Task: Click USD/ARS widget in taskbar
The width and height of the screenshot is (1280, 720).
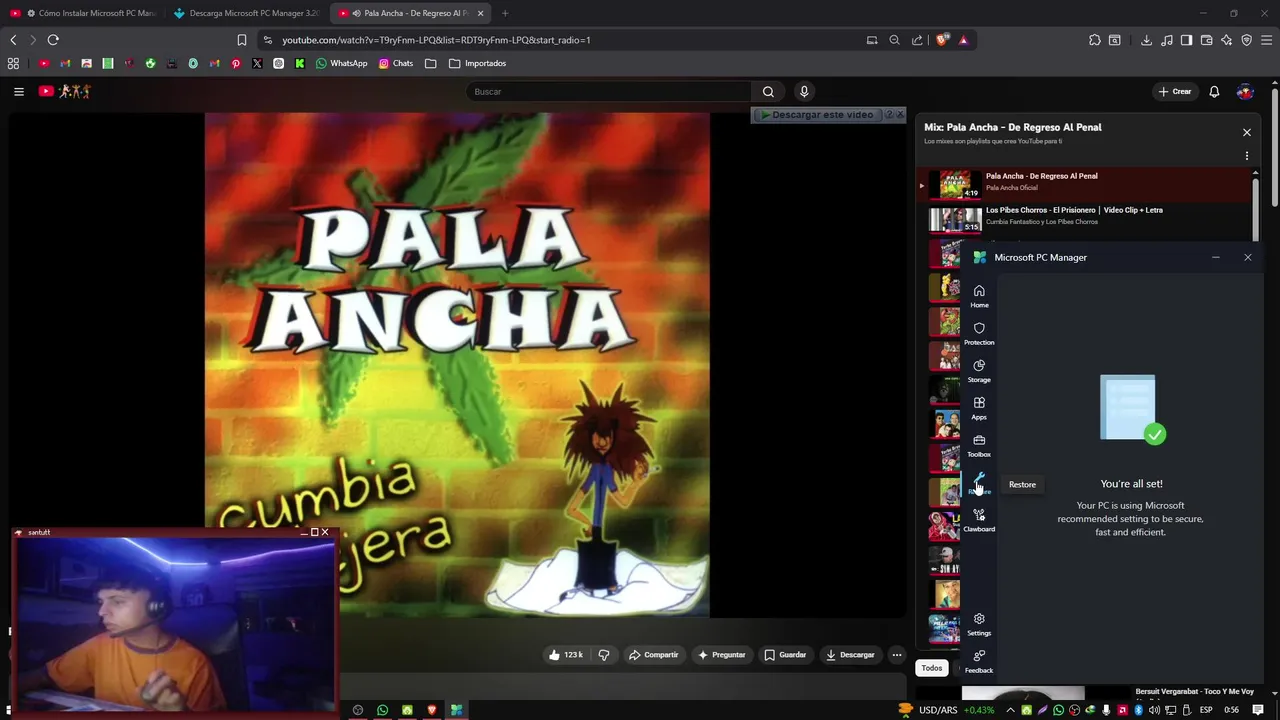Action: coord(946,710)
